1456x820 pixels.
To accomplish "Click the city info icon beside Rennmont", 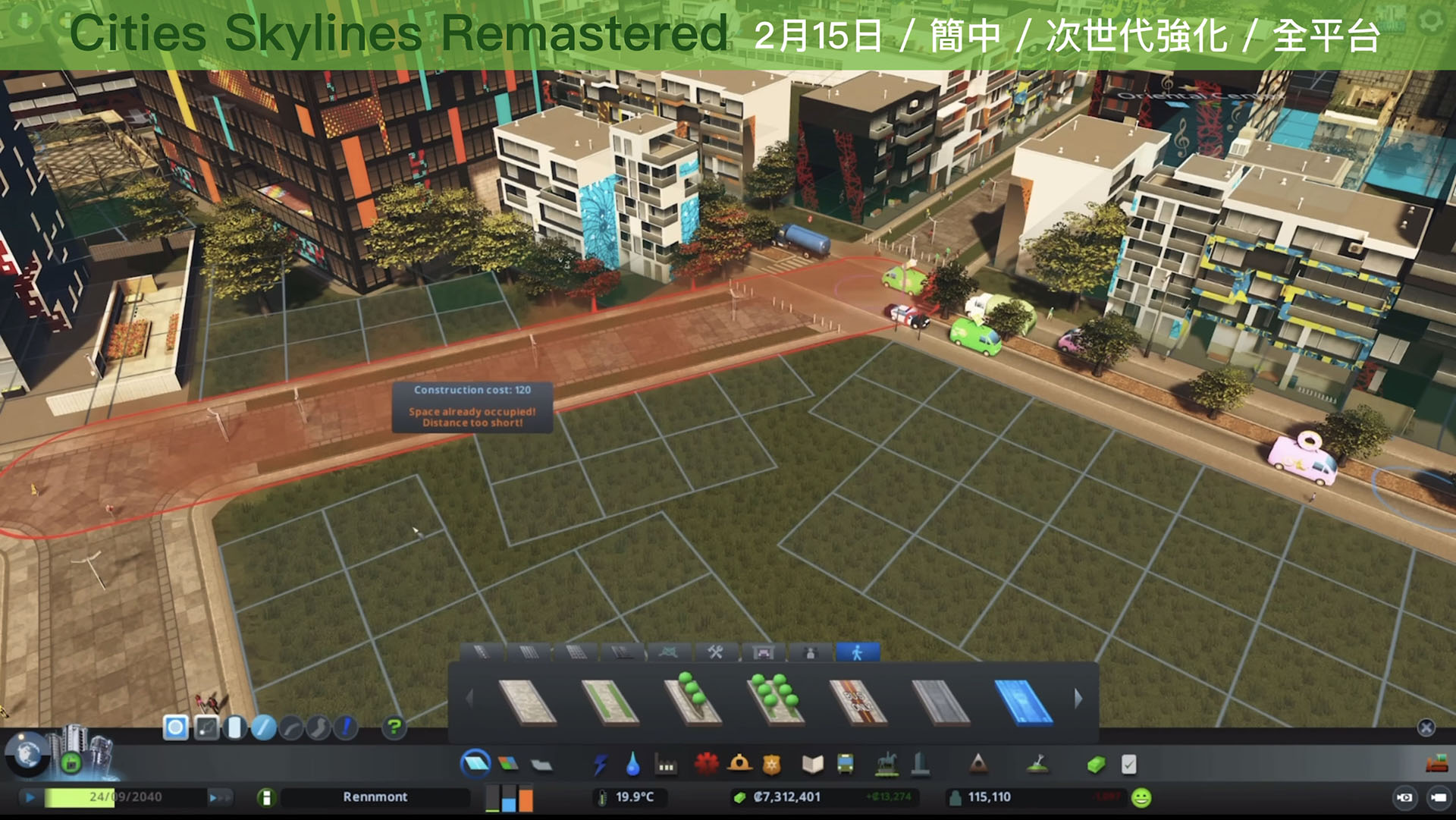I will click(266, 797).
